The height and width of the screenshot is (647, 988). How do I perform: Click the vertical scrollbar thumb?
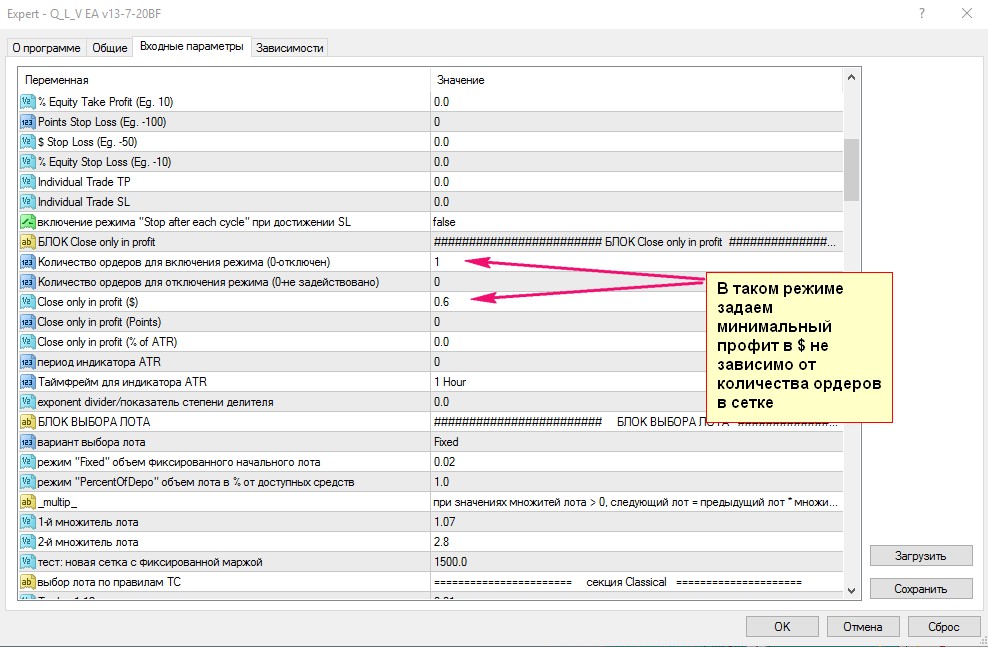pos(851,169)
